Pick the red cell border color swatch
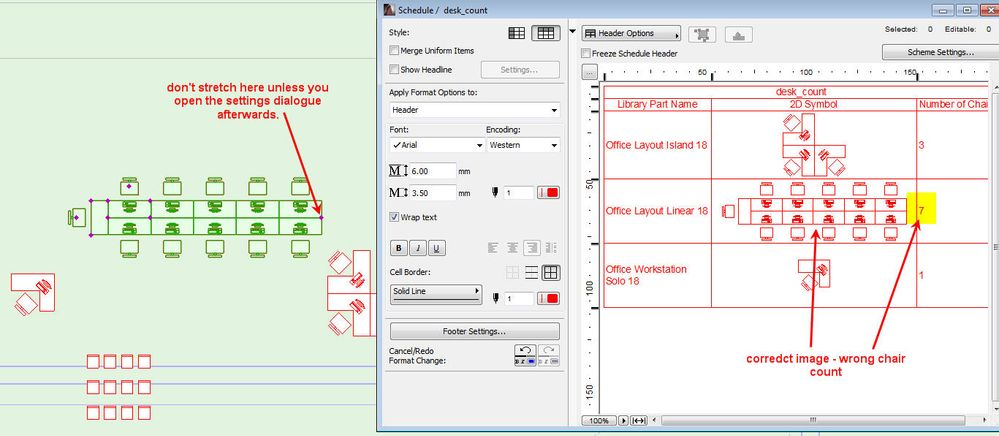The image size is (999, 436). pyautogui.click(x=549, y=298)
